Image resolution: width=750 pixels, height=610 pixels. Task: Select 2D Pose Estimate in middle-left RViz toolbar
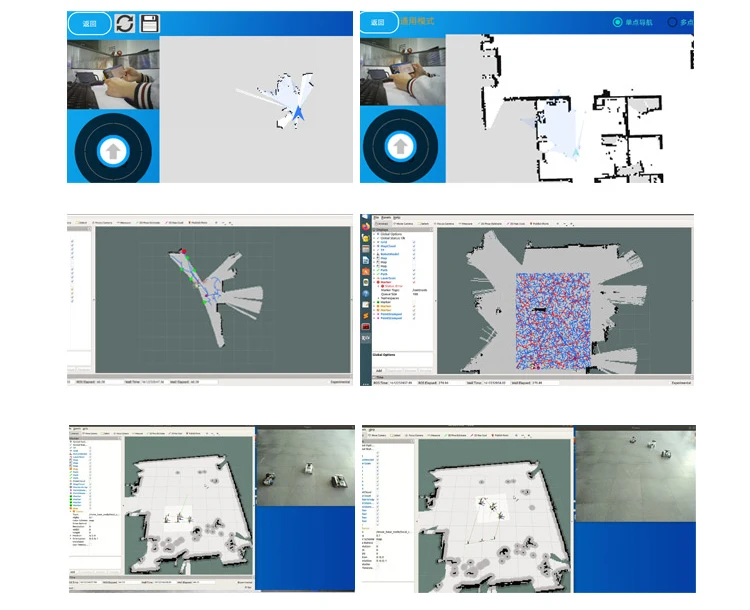tap(148, 222)
